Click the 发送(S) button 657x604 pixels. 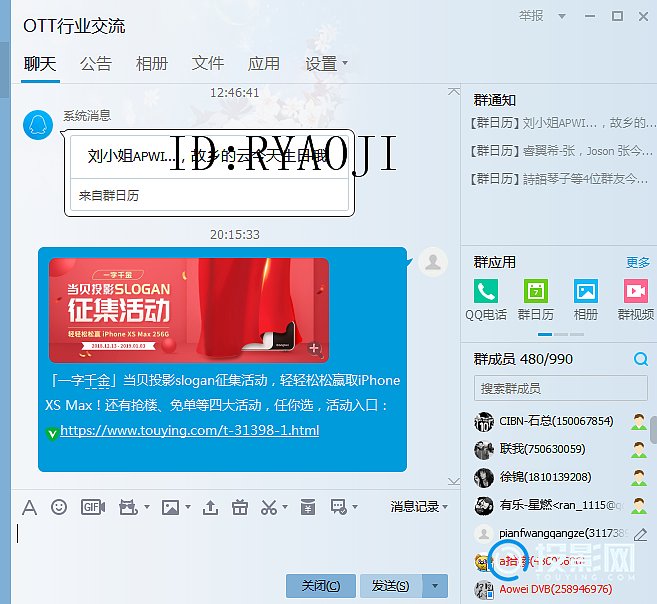(391, 586)
